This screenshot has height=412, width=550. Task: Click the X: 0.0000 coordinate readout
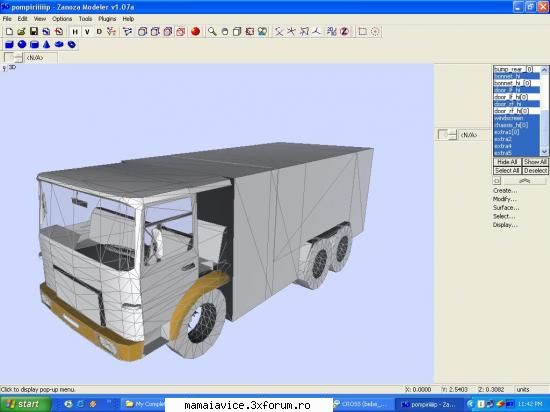tap(418, 390)
